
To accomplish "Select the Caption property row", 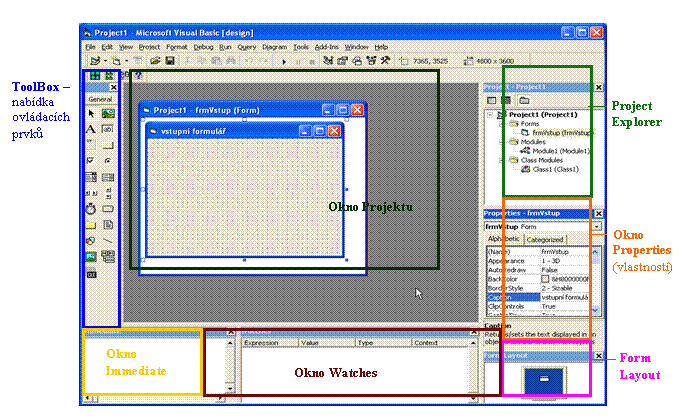I will pyautogui.click(x=538, y=297).
